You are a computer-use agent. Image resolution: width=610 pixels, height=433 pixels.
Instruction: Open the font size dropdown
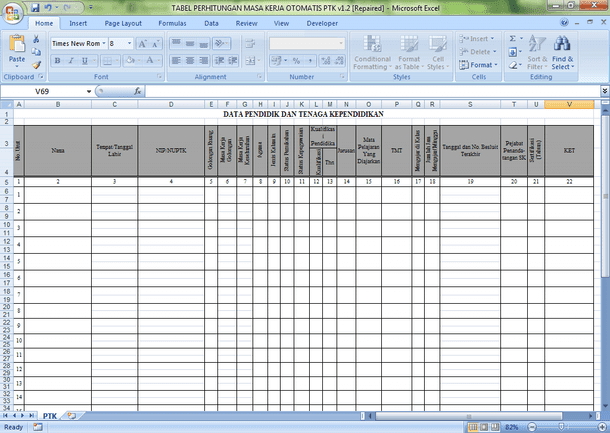[130, 44]
